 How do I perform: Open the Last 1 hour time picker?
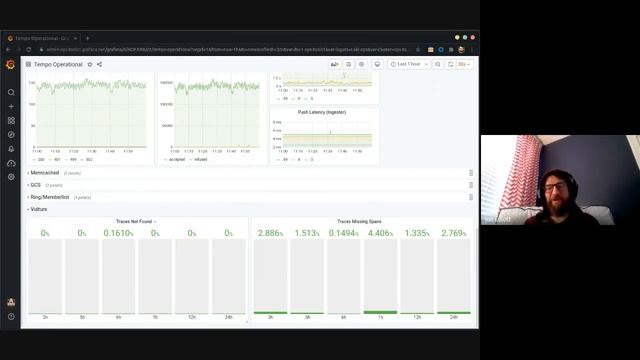pos(409,64)
